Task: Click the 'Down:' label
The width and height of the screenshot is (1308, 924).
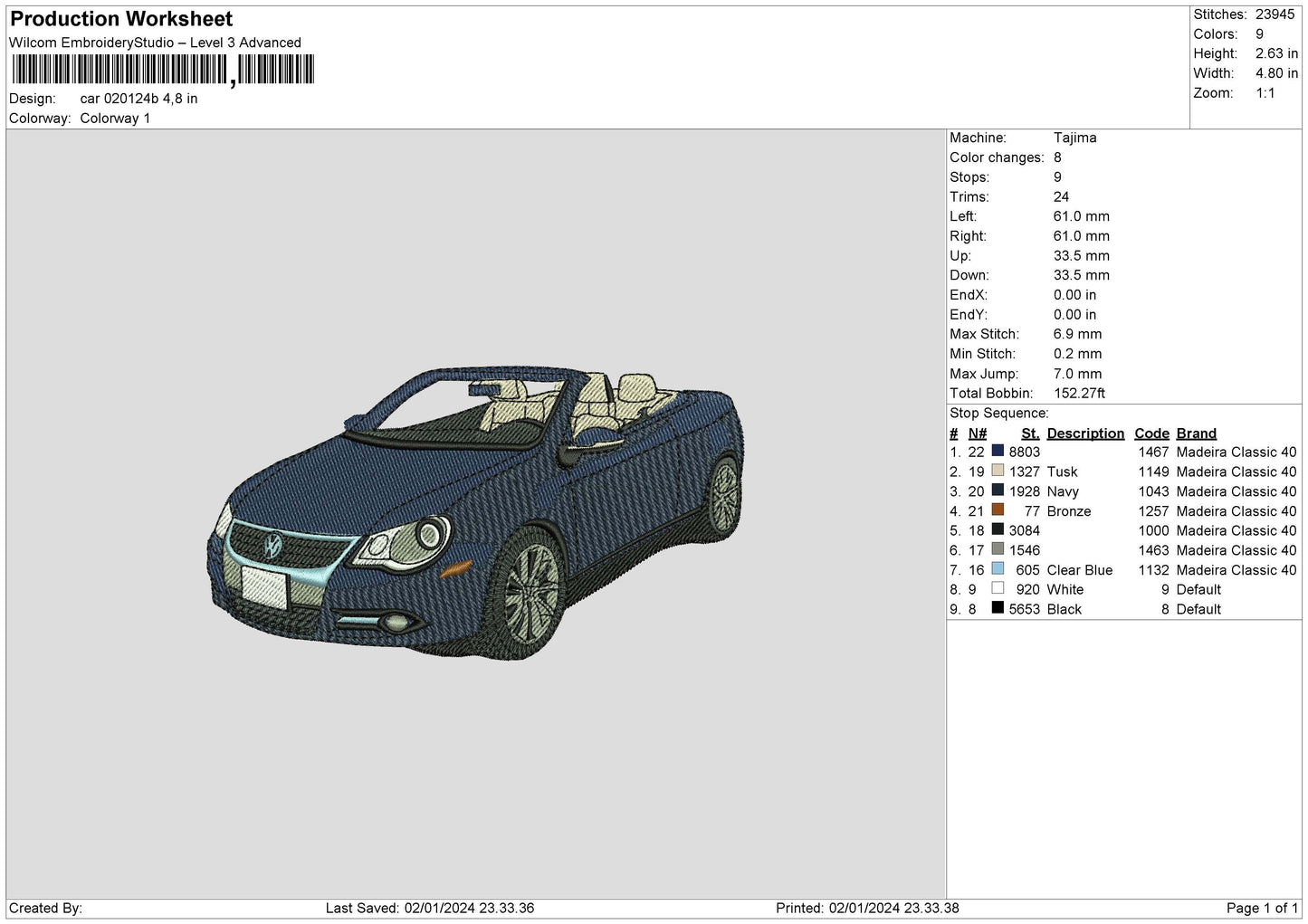Action: (x=969, y=275)
